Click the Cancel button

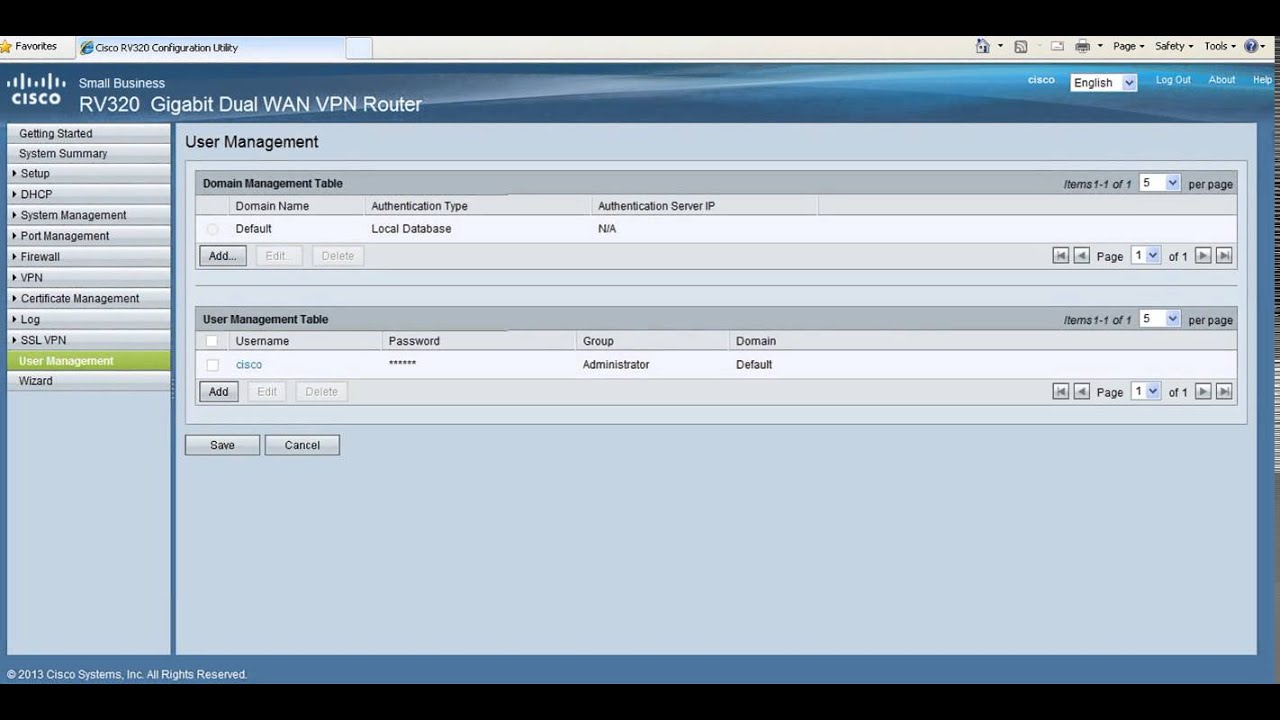[x=302, y=445]
